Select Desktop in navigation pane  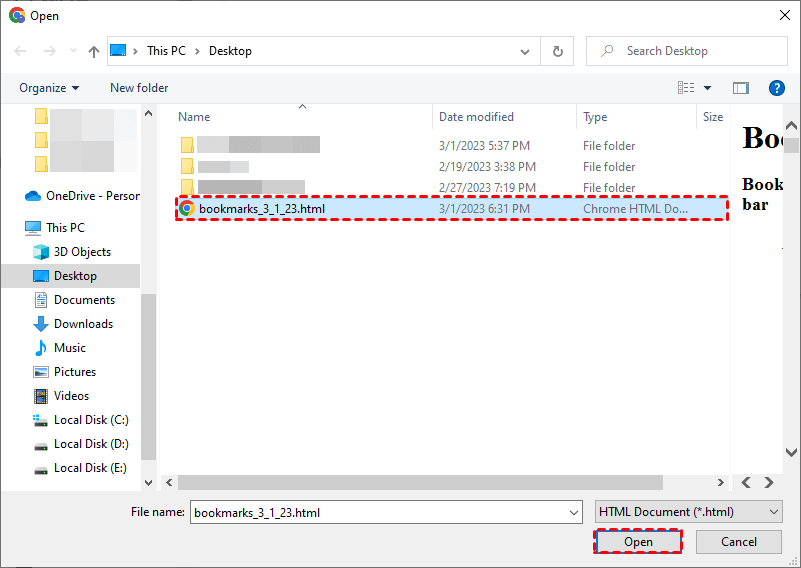tap(70, 276)
